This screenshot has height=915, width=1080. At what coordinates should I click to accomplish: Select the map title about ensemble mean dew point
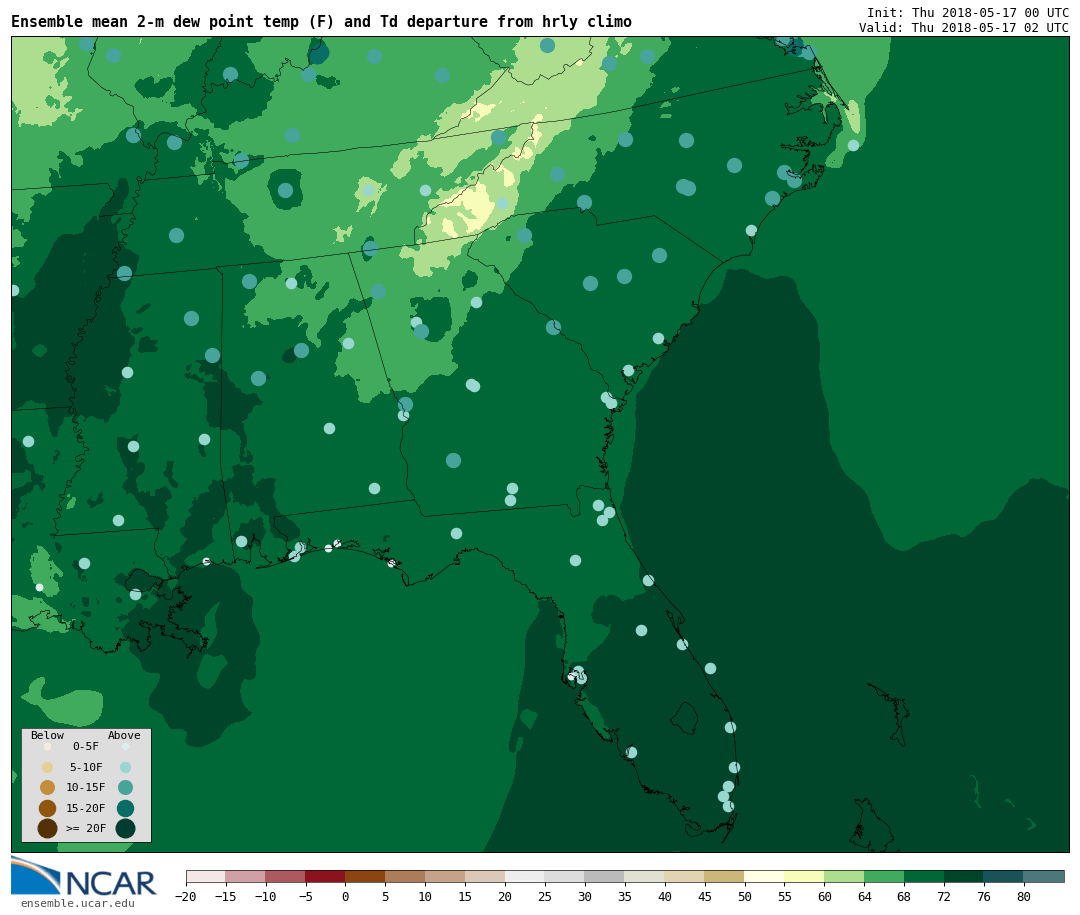click(x=321, y=22)
